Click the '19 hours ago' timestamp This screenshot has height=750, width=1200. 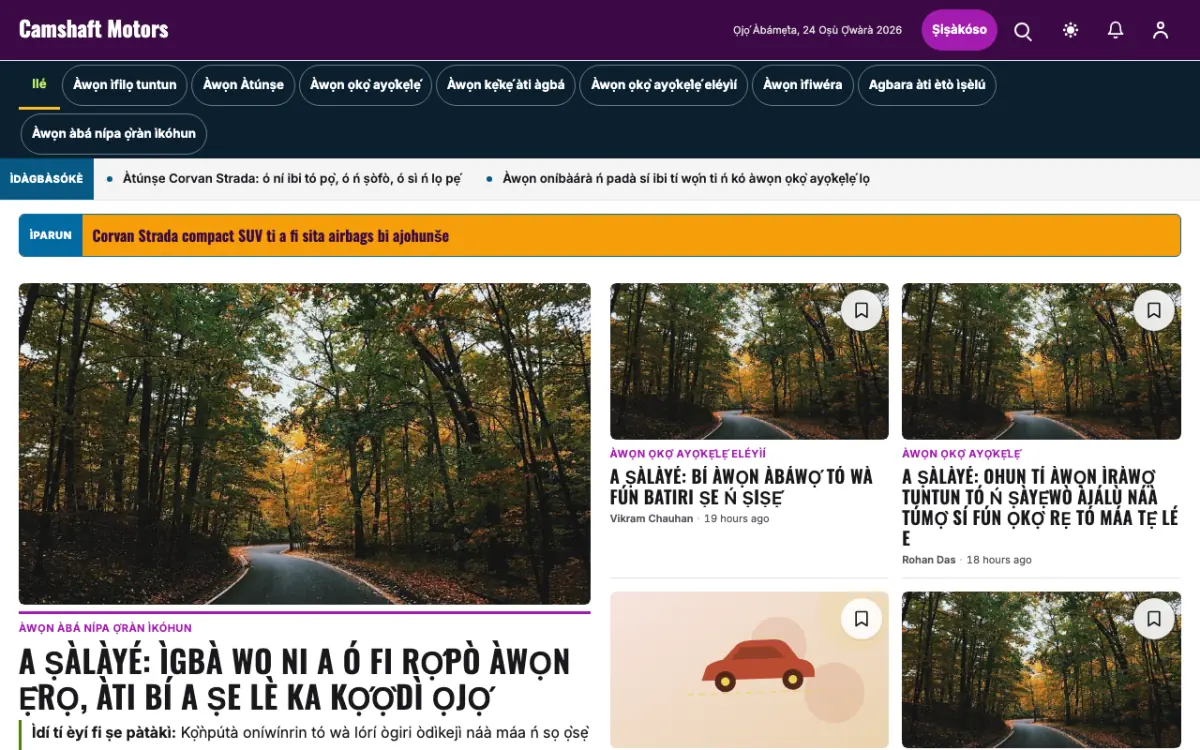pos(737,519)
